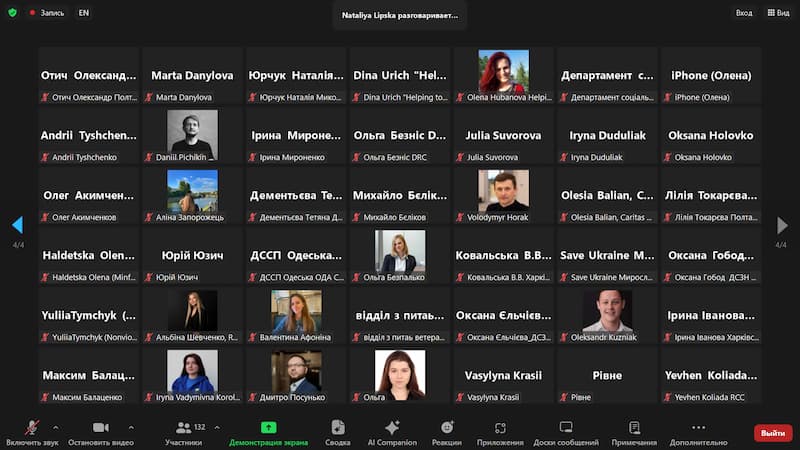Expand video options arrow next to camera
800x450 pixels.
pos(131,427)
